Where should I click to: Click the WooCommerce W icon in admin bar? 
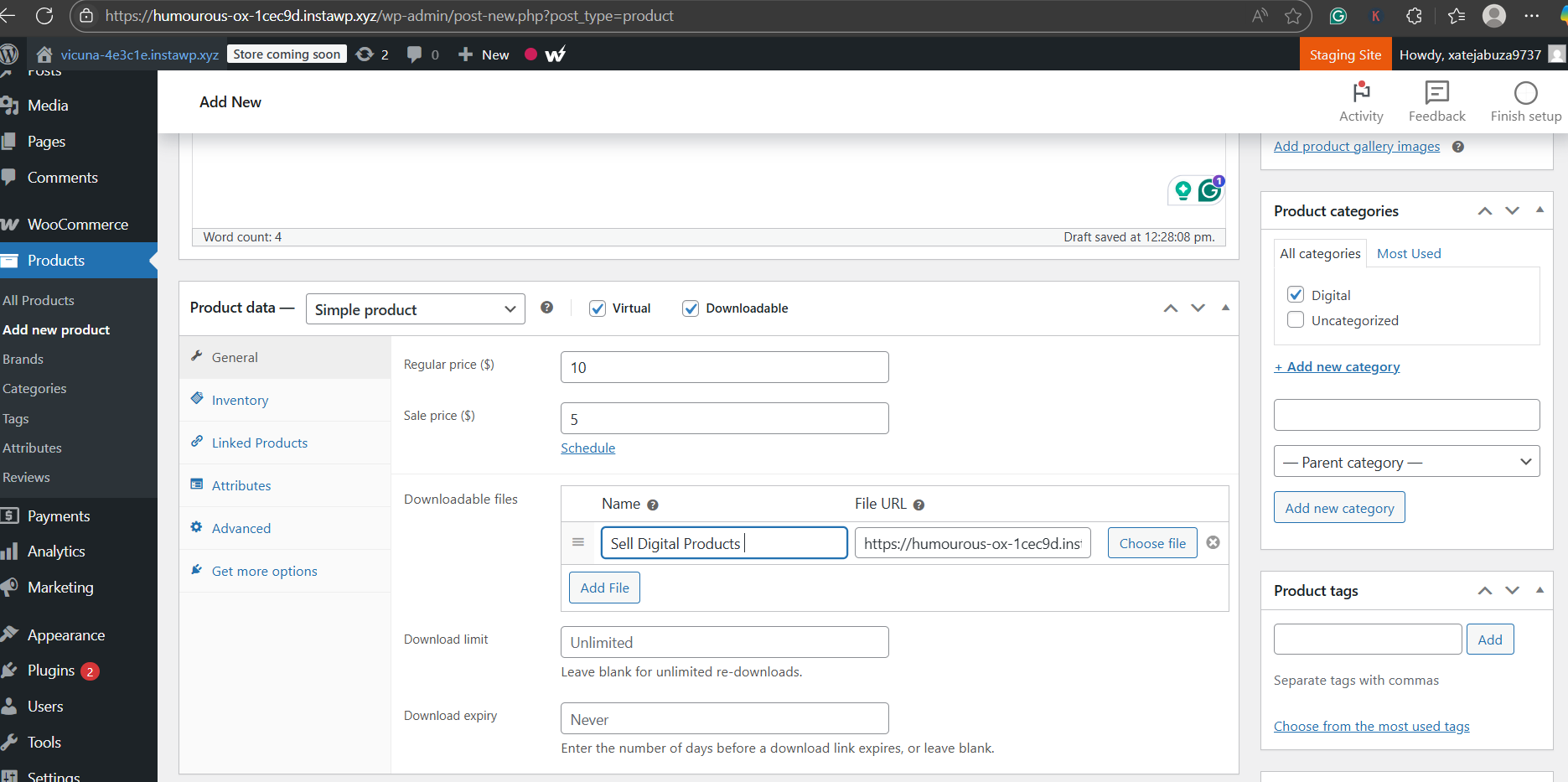(x=556, y=54)
